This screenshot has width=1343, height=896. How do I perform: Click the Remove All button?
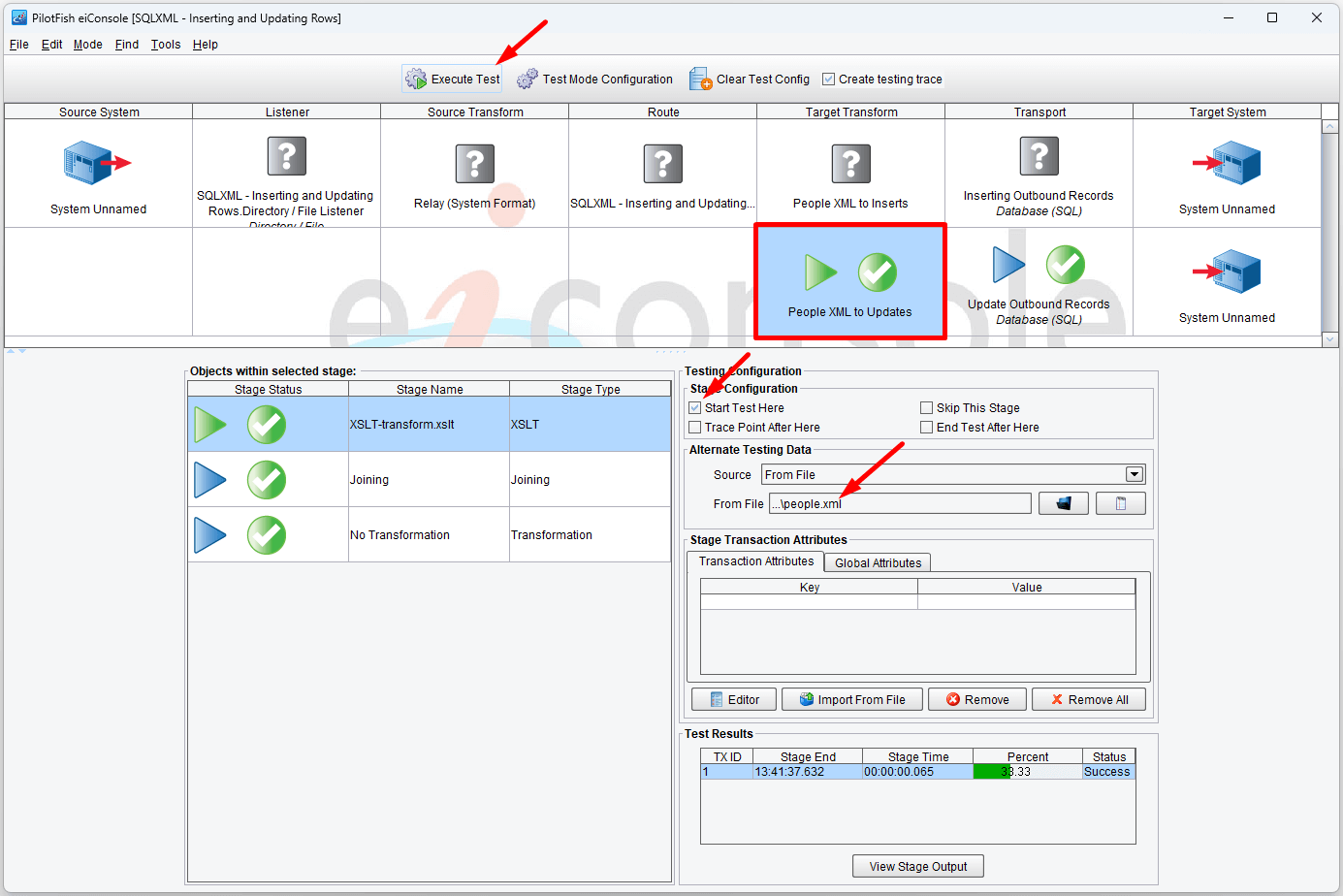pyautogui.click(x=1089, y=700)
